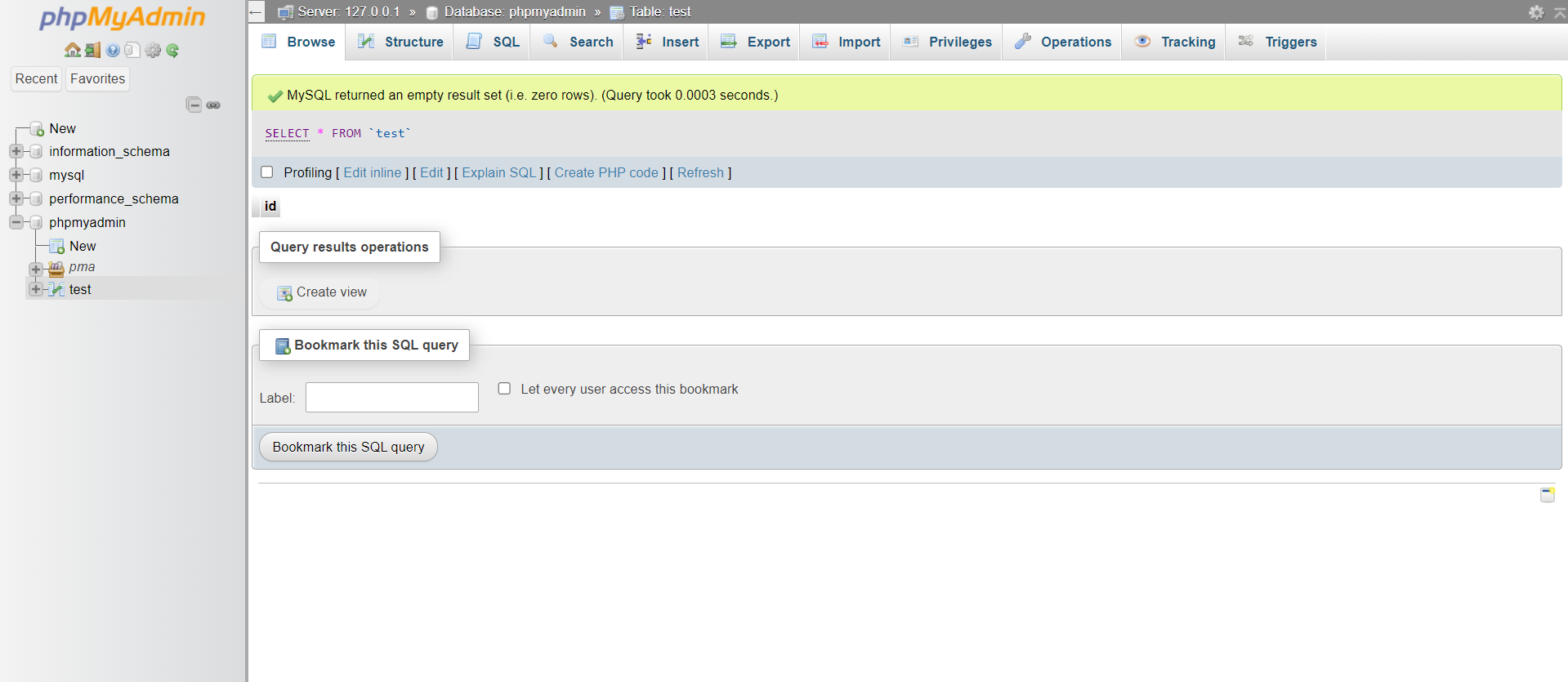Click the green success checkmark icon

point(275,96)
